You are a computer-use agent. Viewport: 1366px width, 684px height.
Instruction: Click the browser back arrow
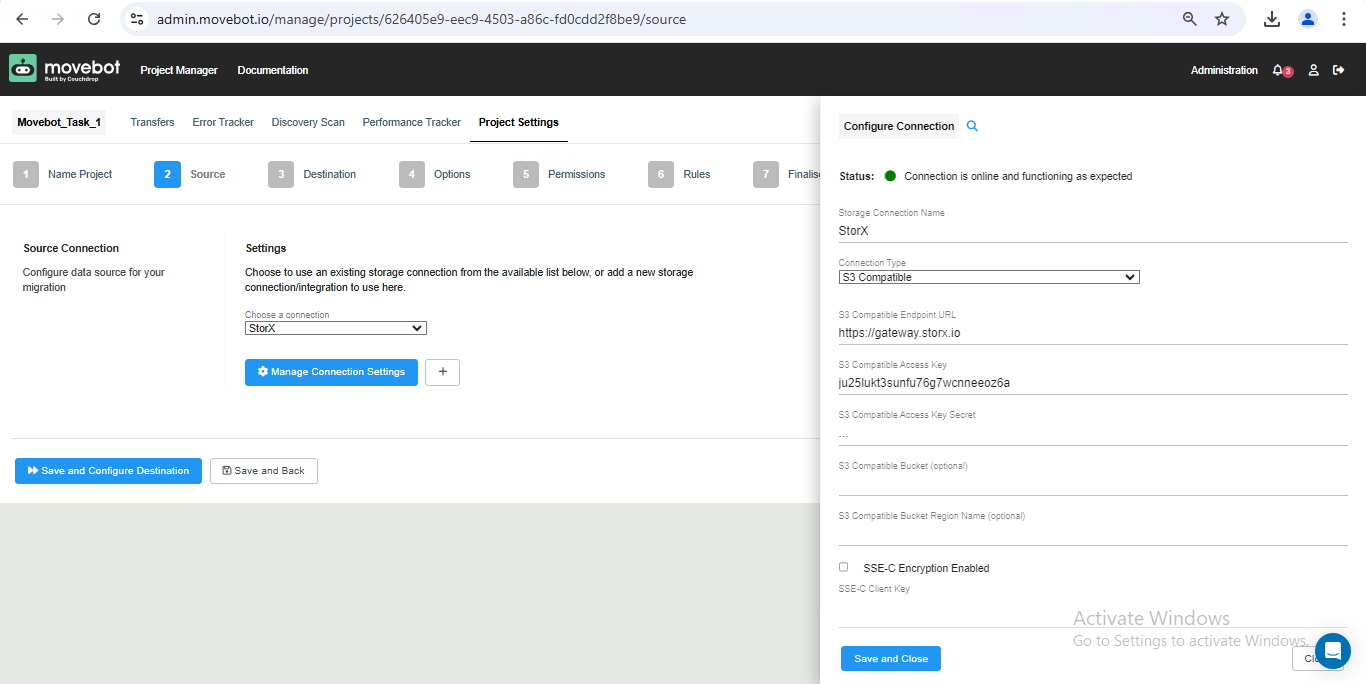[x=22, y=19]
